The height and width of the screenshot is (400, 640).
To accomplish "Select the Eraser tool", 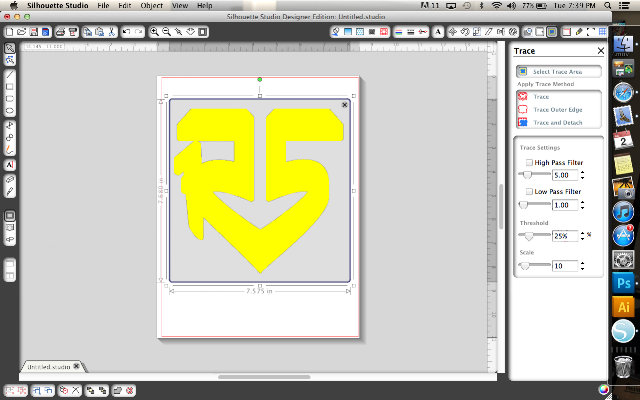I will [10, 180].
